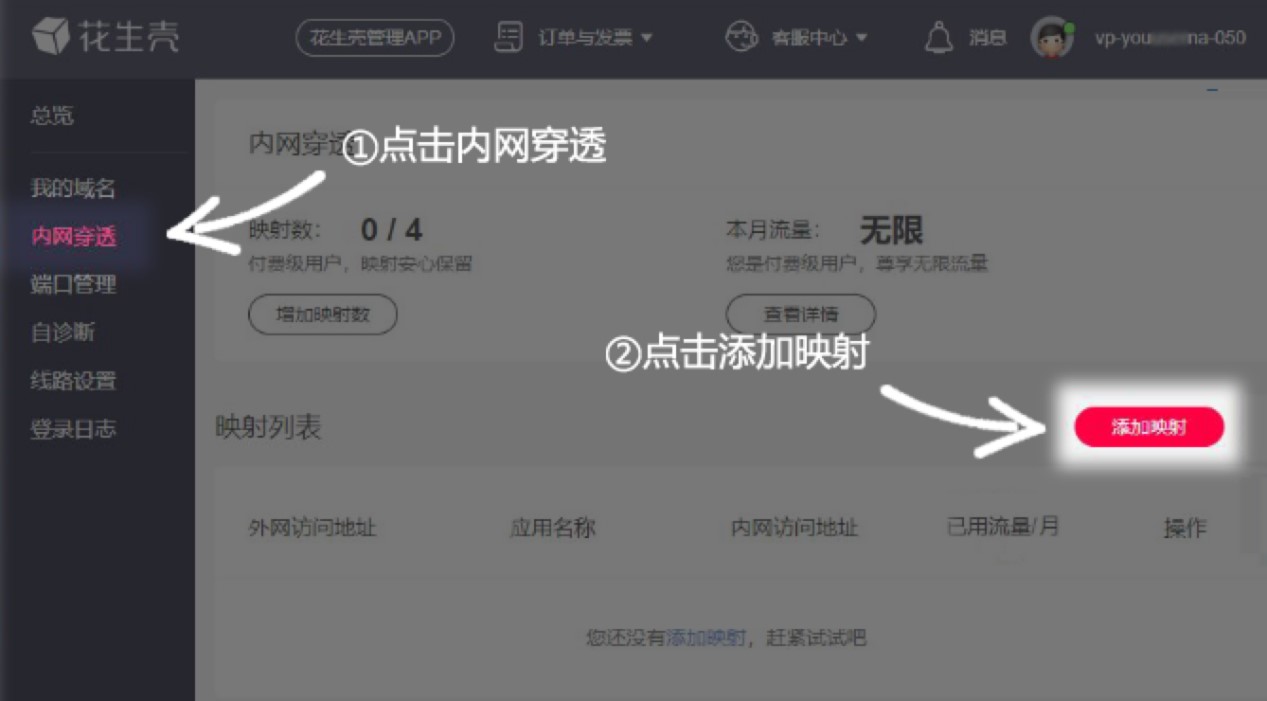Click the 无限 monthly traffic value
This screenshot has width=1267, height=701.
pyautogui.click(x=892, y=231)
